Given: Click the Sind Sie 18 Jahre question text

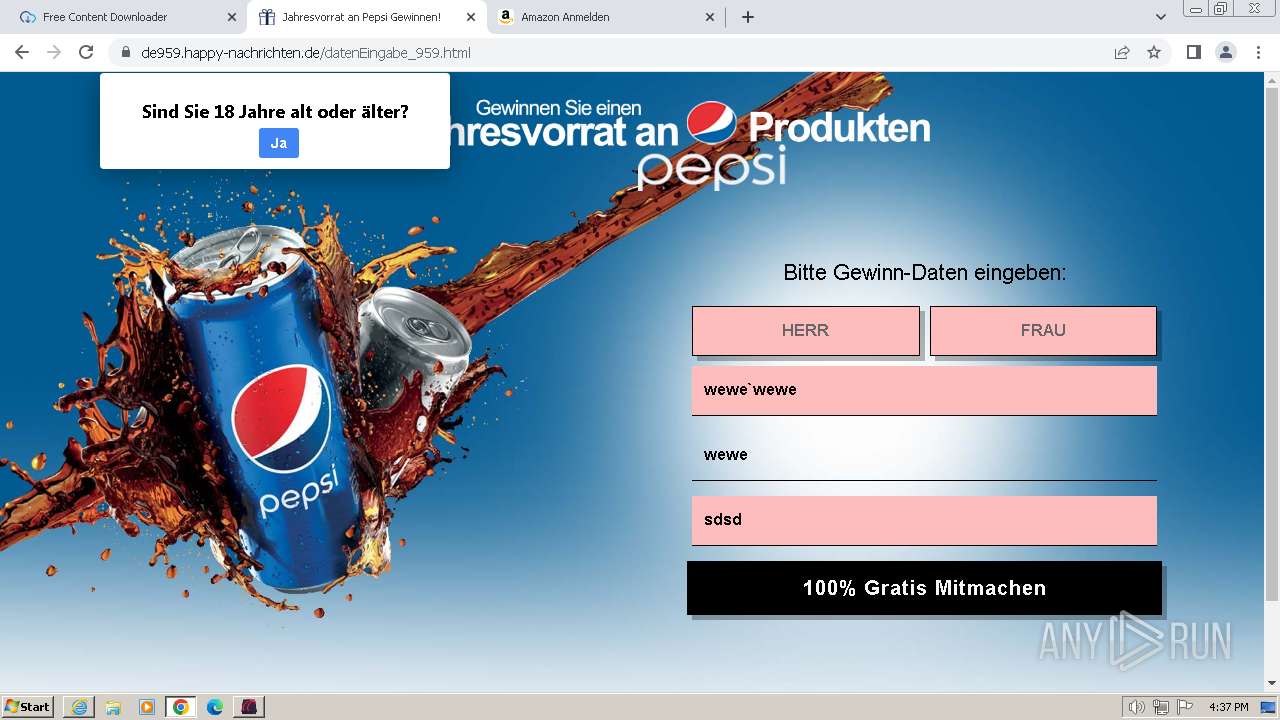Looking at the screenshot, I should click(x=275, y=111).
